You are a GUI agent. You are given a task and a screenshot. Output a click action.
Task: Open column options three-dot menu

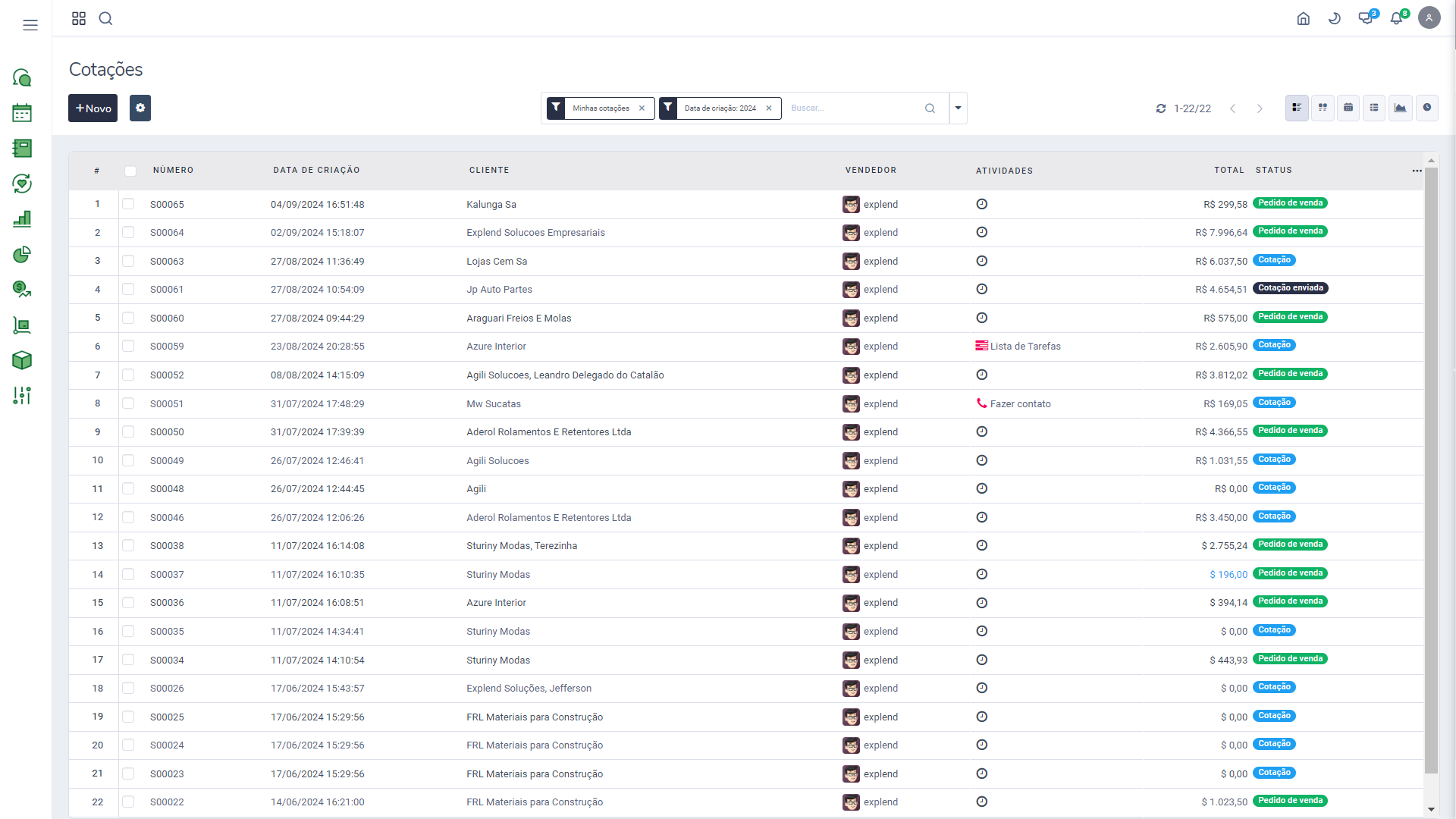click(1417, 171)
